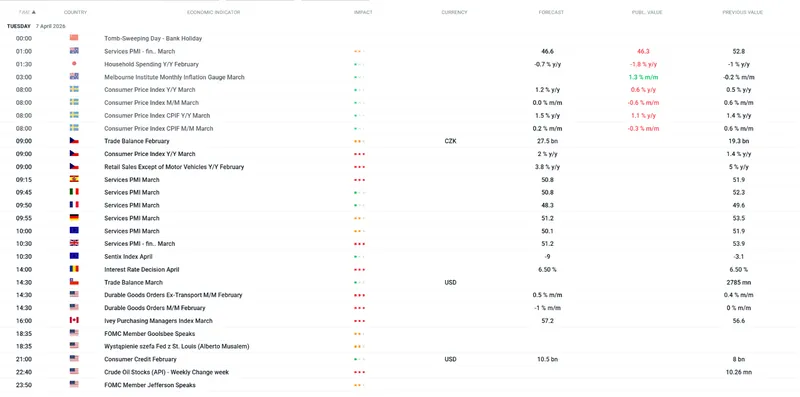Open the FOMC Member Goolsbee Speaks event

[149, 334]
